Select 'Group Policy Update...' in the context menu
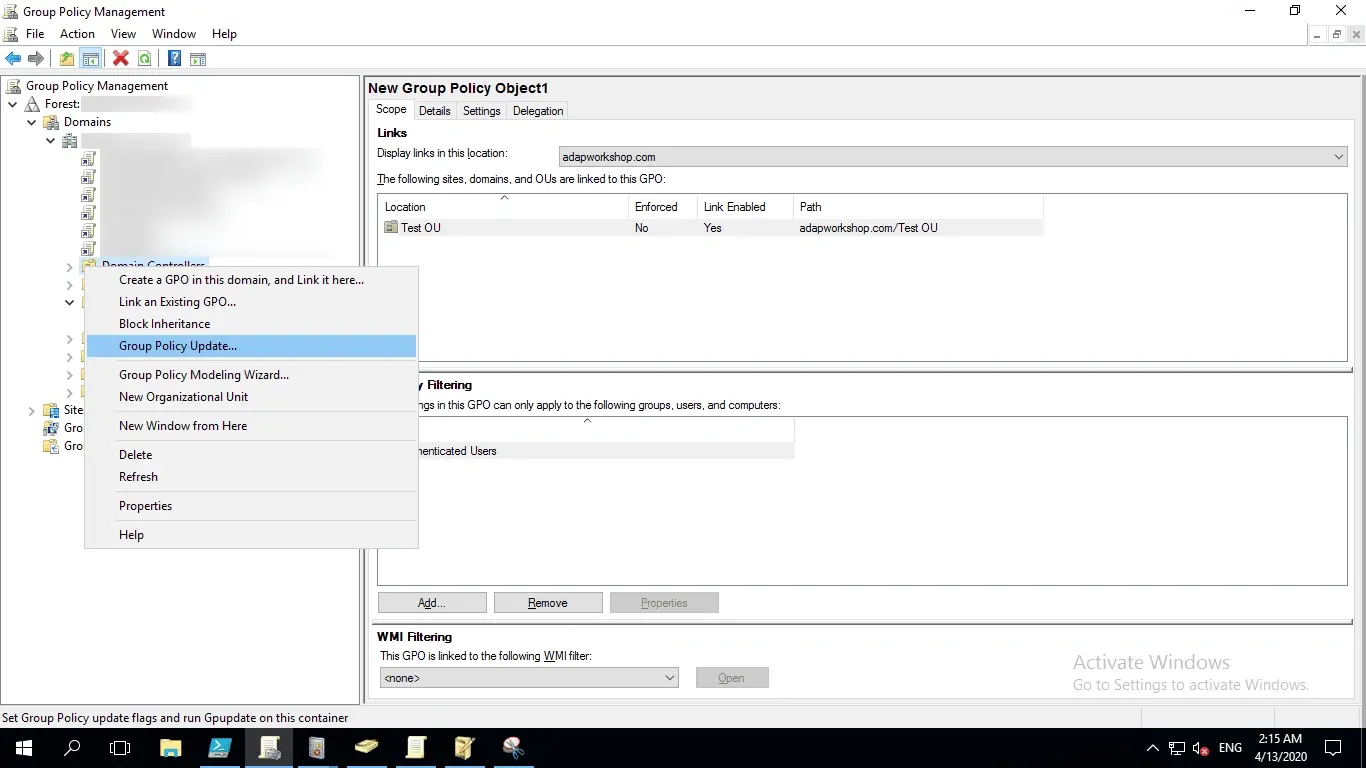The width and height of the screenshot is (1366, 768). 251,346
